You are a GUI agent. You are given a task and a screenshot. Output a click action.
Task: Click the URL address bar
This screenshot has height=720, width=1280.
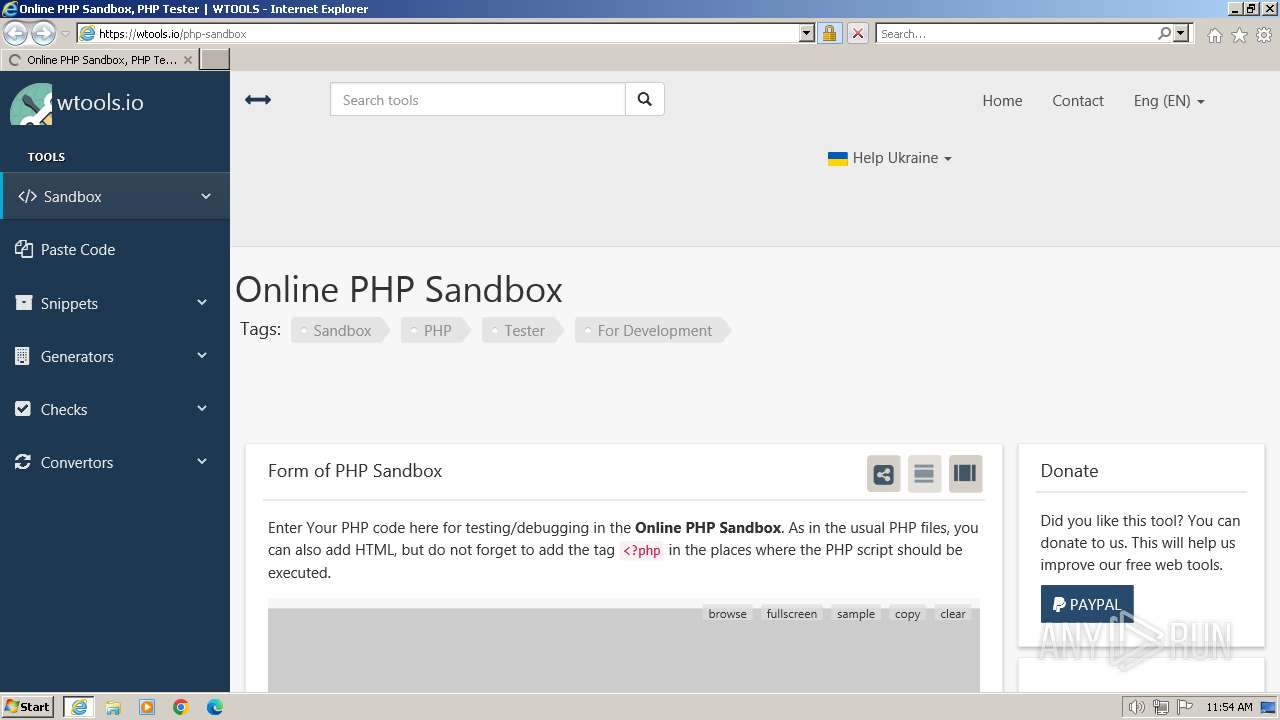click(x=446, y=33)
